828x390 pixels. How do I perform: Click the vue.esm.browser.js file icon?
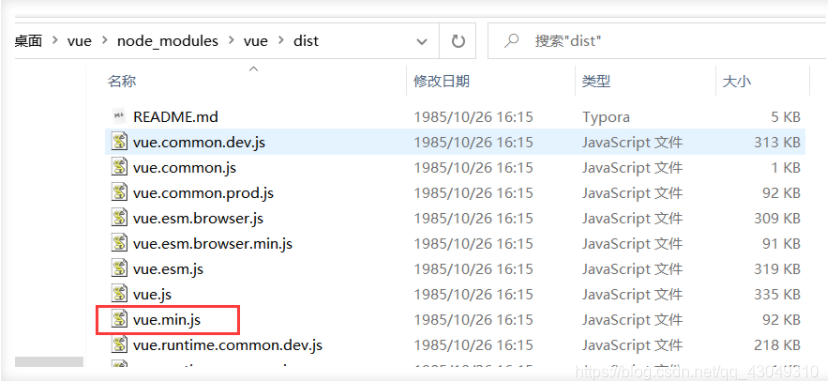pos(119,218)
